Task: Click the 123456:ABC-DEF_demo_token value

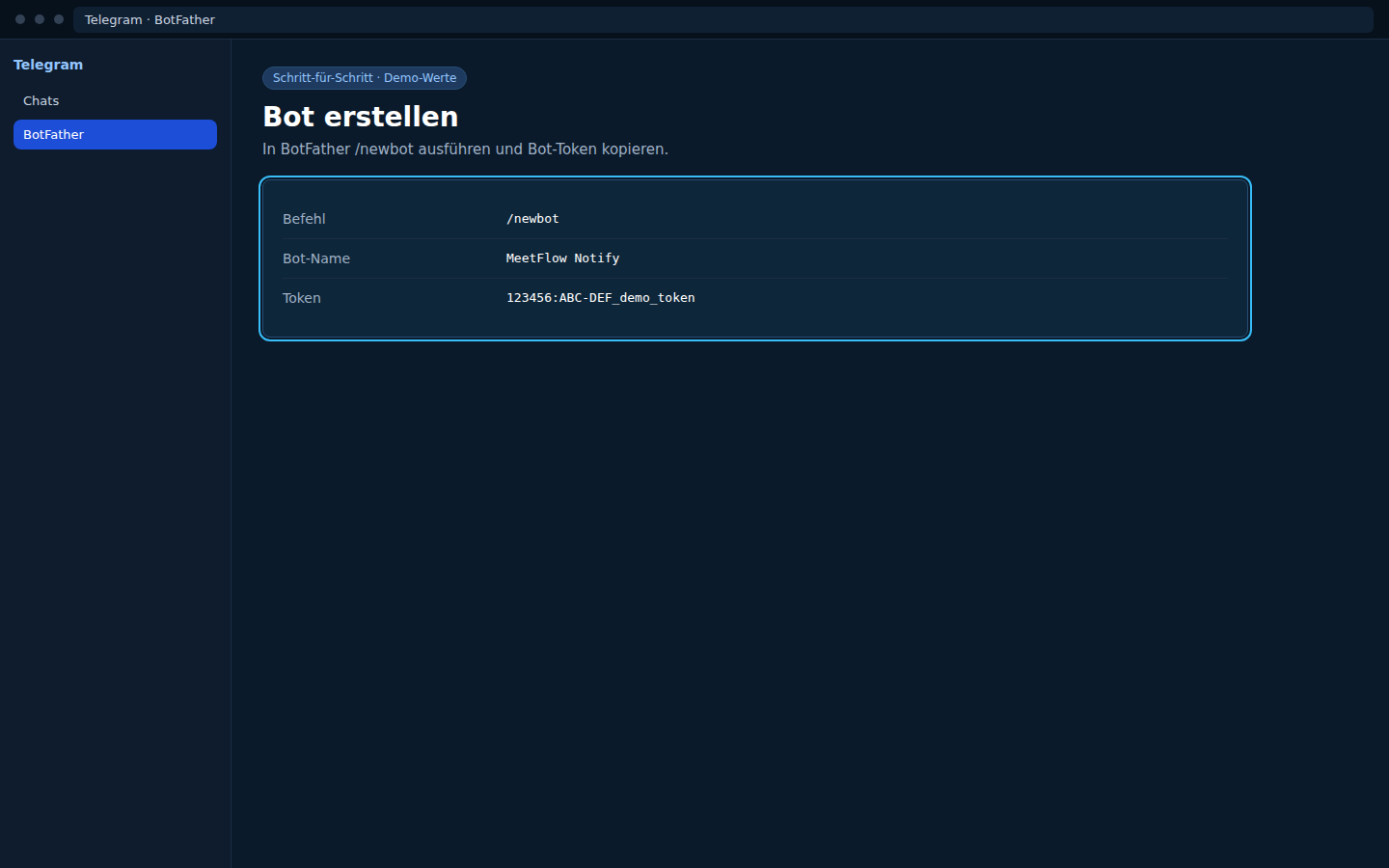Action: click(600, 298)
